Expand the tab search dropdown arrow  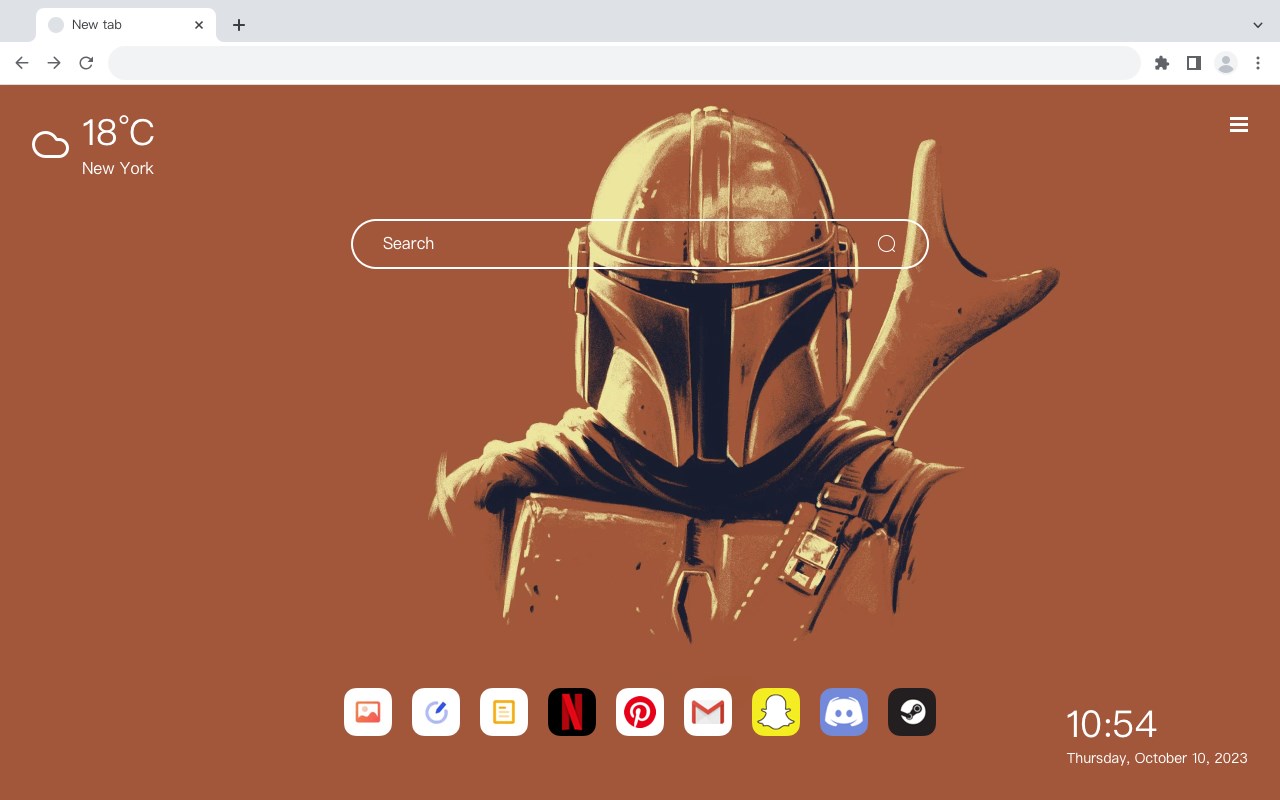(x=1258, y=25)
